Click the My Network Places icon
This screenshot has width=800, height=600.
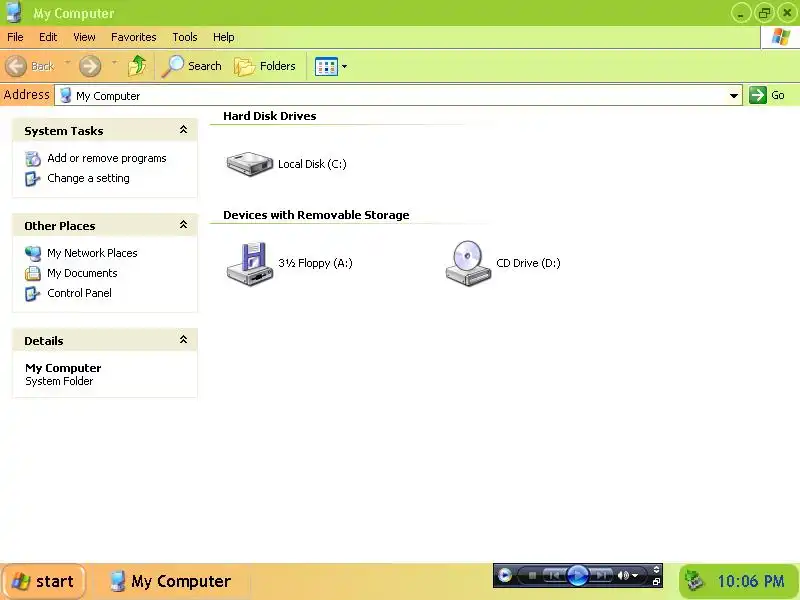[x=33, y=253]
